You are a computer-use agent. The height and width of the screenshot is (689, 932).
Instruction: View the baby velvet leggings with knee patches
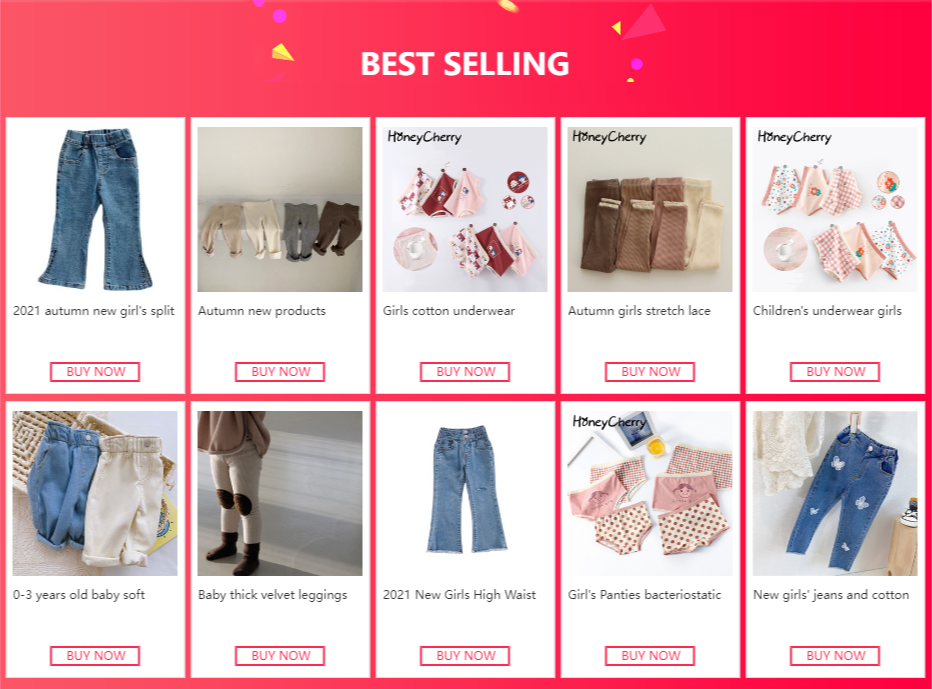280,493
